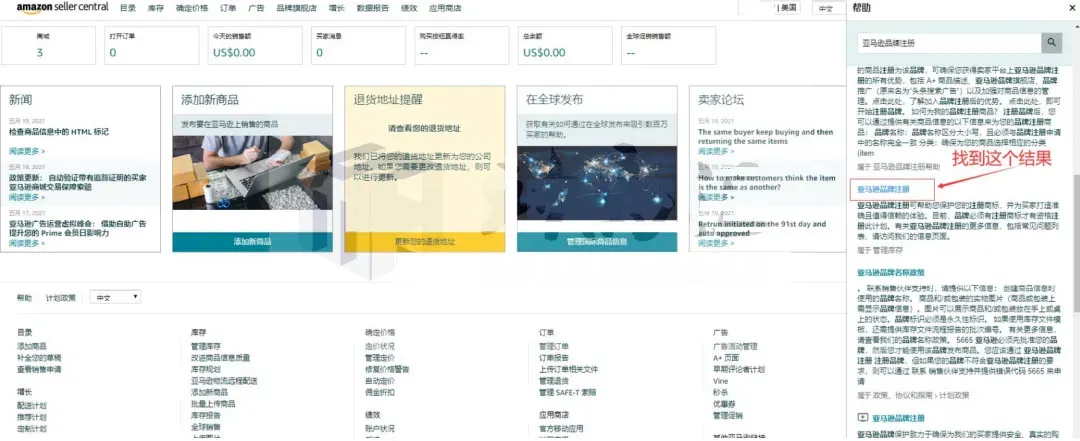Click the 今天的销售额 summary card

click(x=254, y=45)
